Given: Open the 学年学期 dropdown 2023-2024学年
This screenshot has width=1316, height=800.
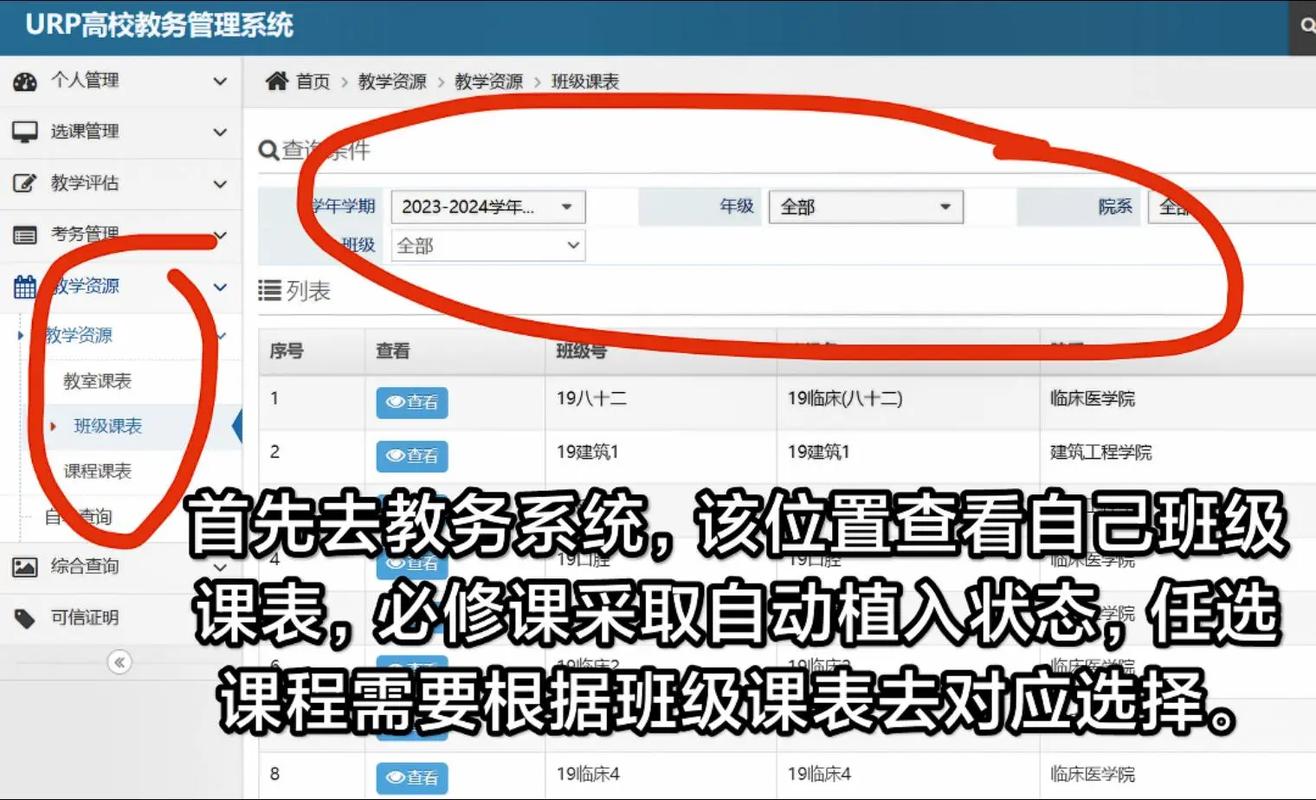Looking at the screenshot, I should [488, 207].
